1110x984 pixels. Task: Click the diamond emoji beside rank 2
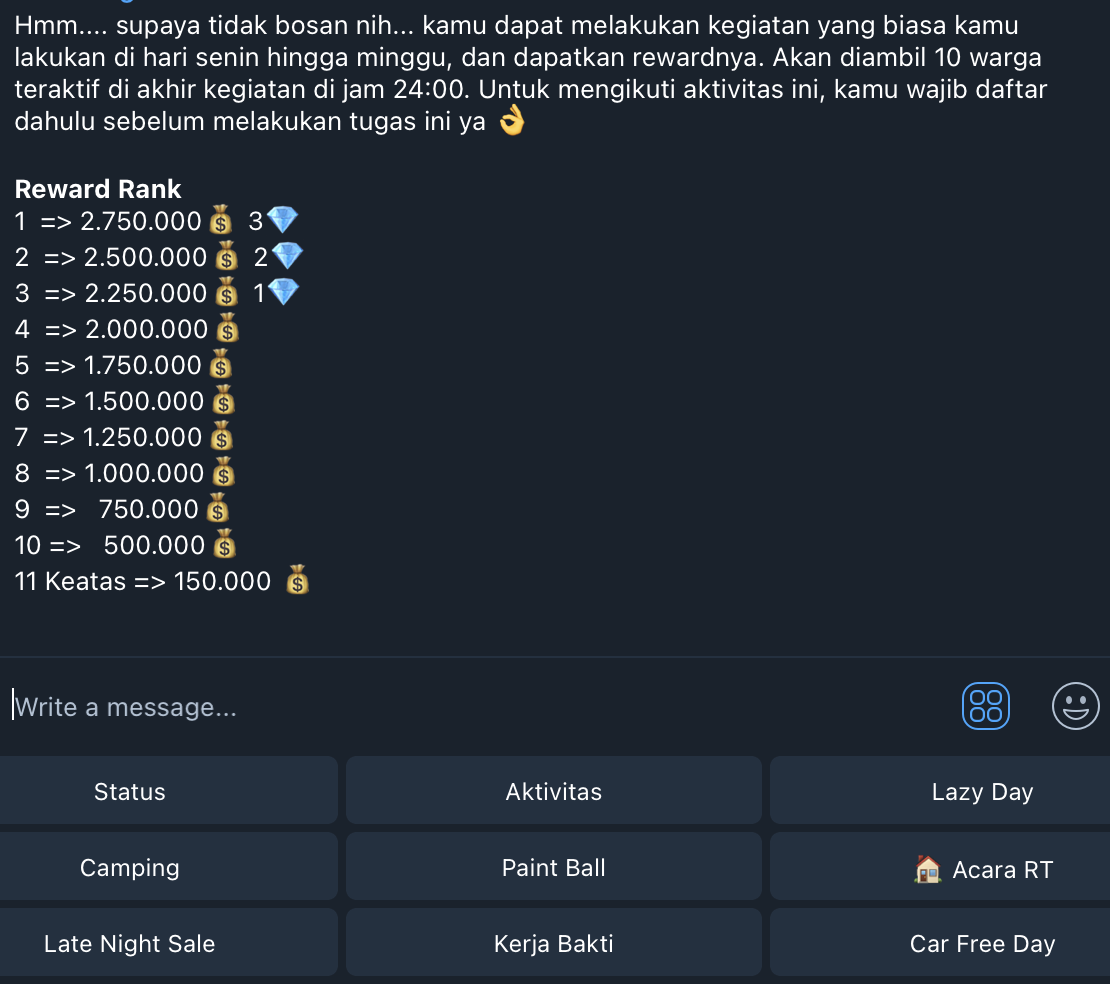(x=287, y=257)
